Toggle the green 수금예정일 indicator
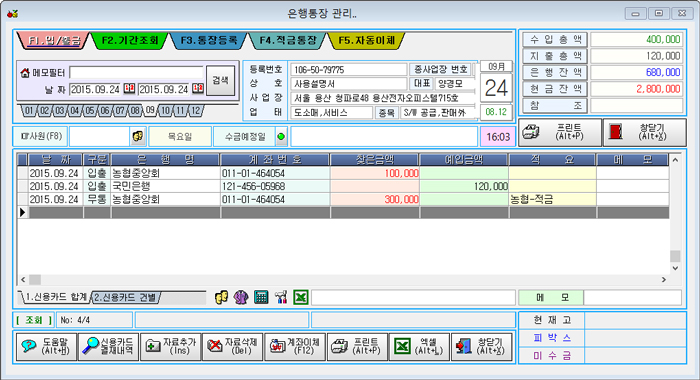700x380 pixels. pyautogui.click(x=281, y=137)
